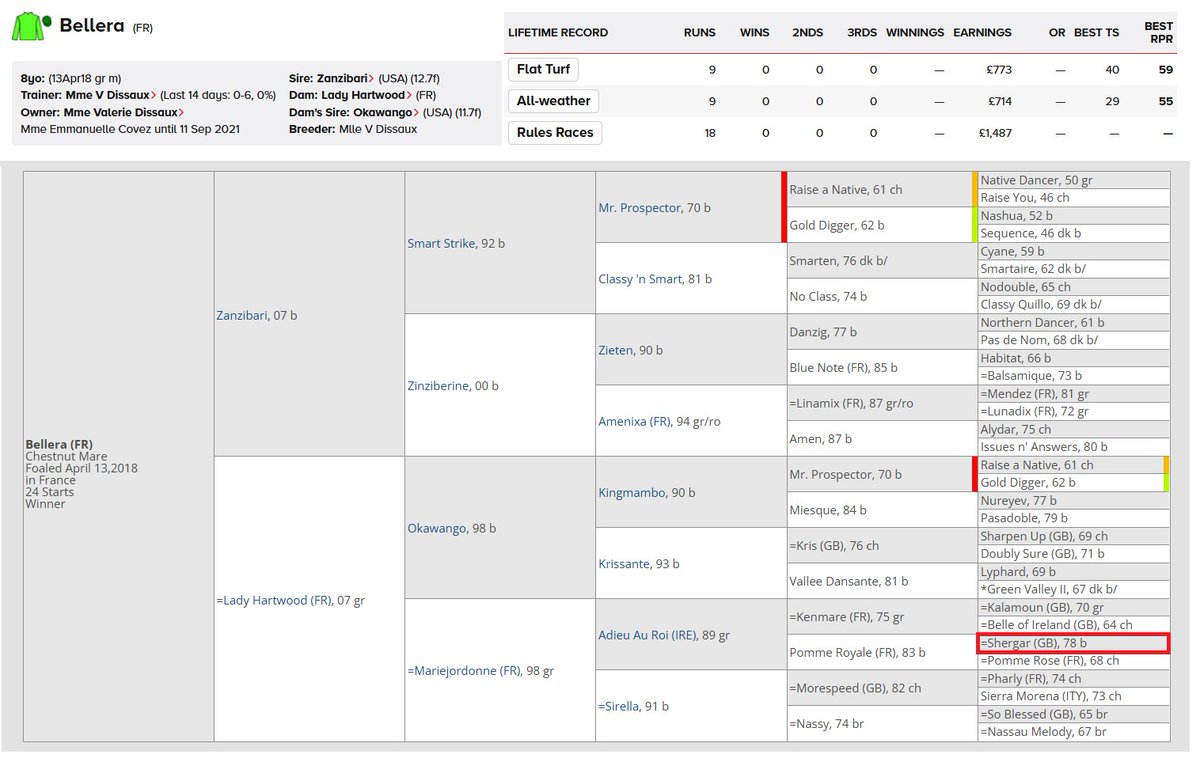Select Lyphard, 69 b cell

click(x=1074, y=572)
